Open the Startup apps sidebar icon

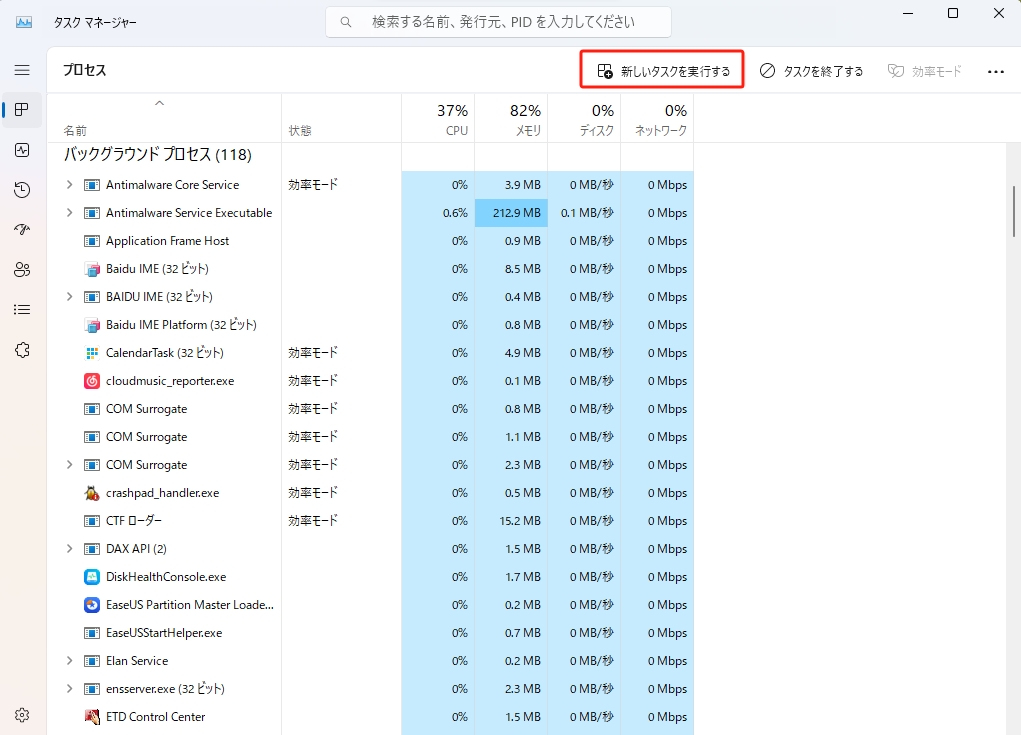coord(22,230)
